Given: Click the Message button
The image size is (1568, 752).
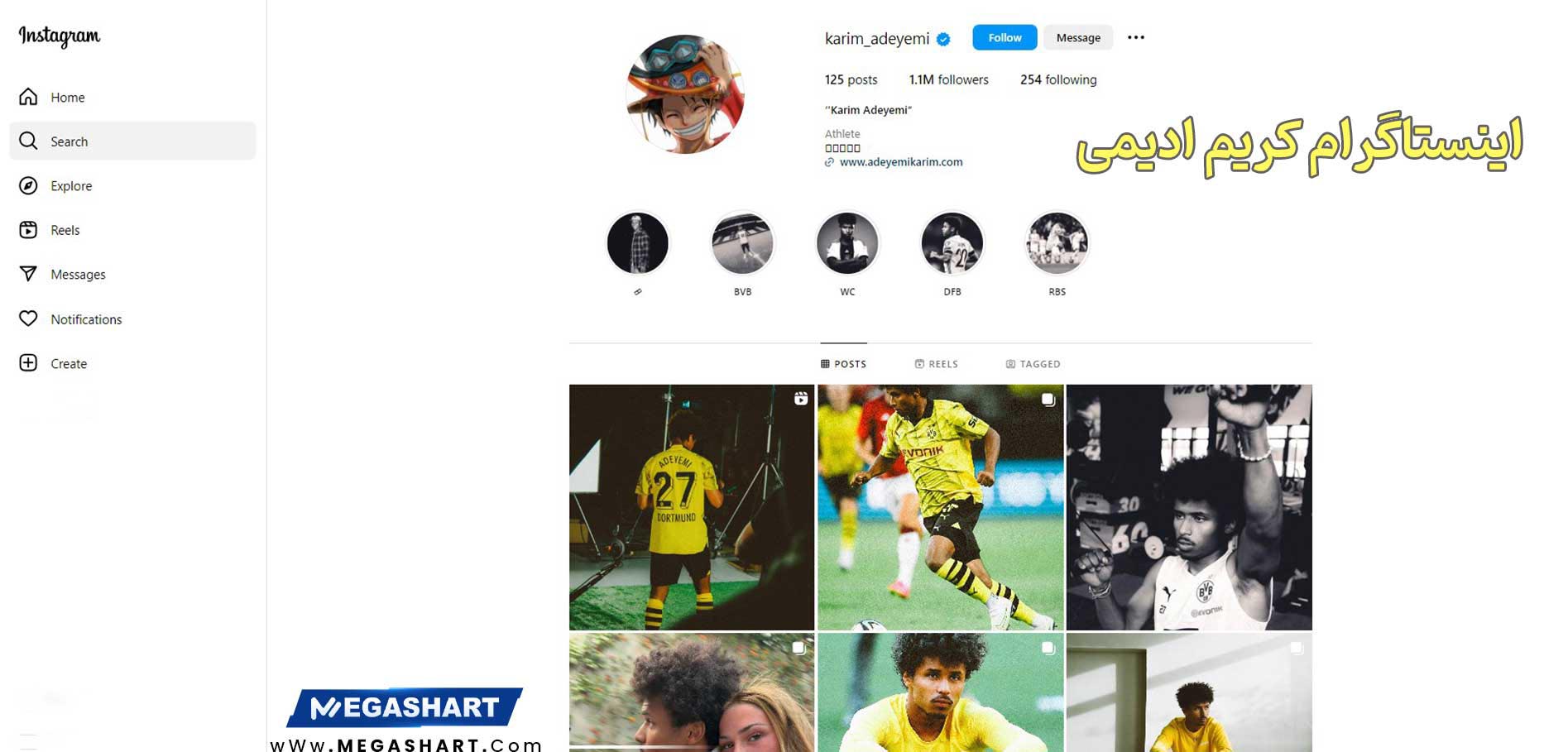Looking at the screenshot, I should (x=1078, y=37).
